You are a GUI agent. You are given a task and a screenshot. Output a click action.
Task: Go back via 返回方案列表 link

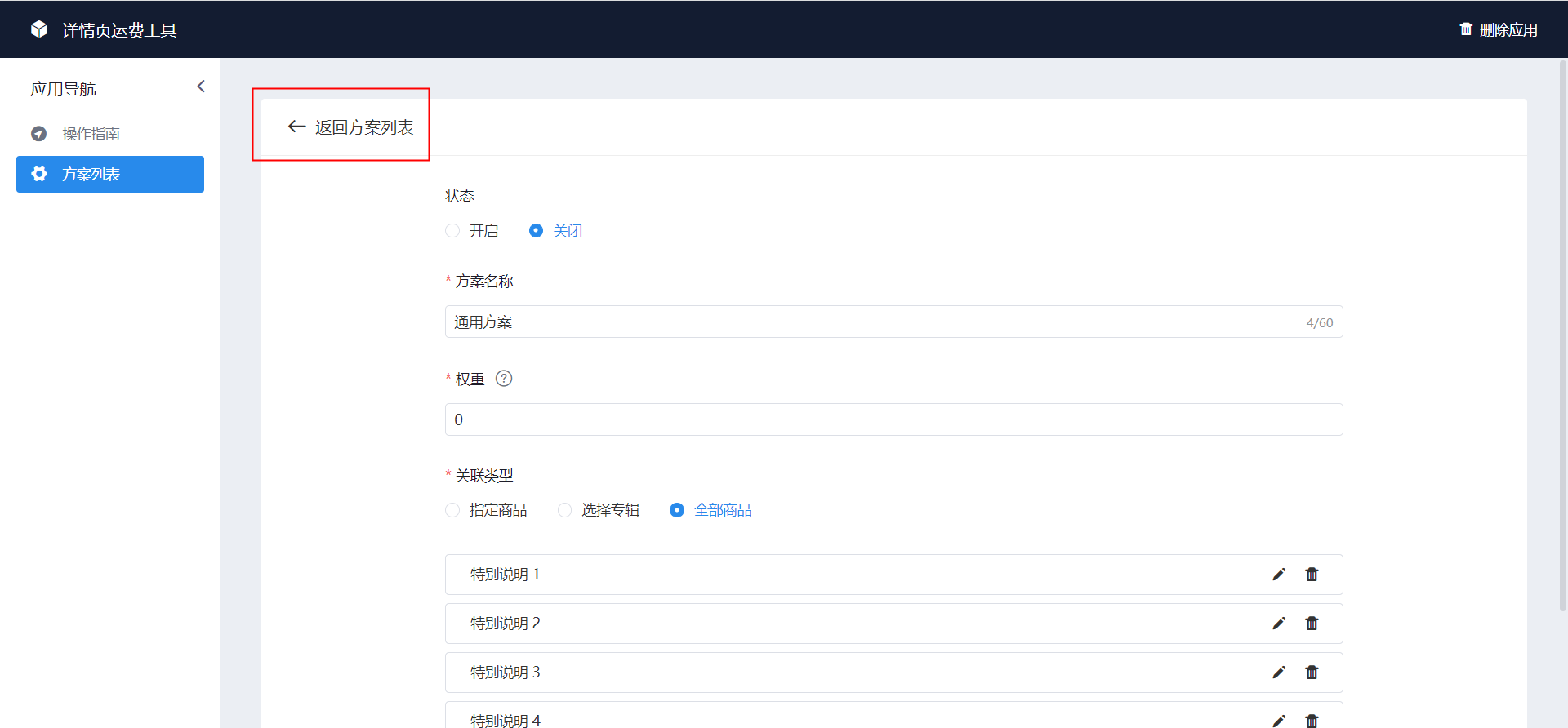click(364, 127)
